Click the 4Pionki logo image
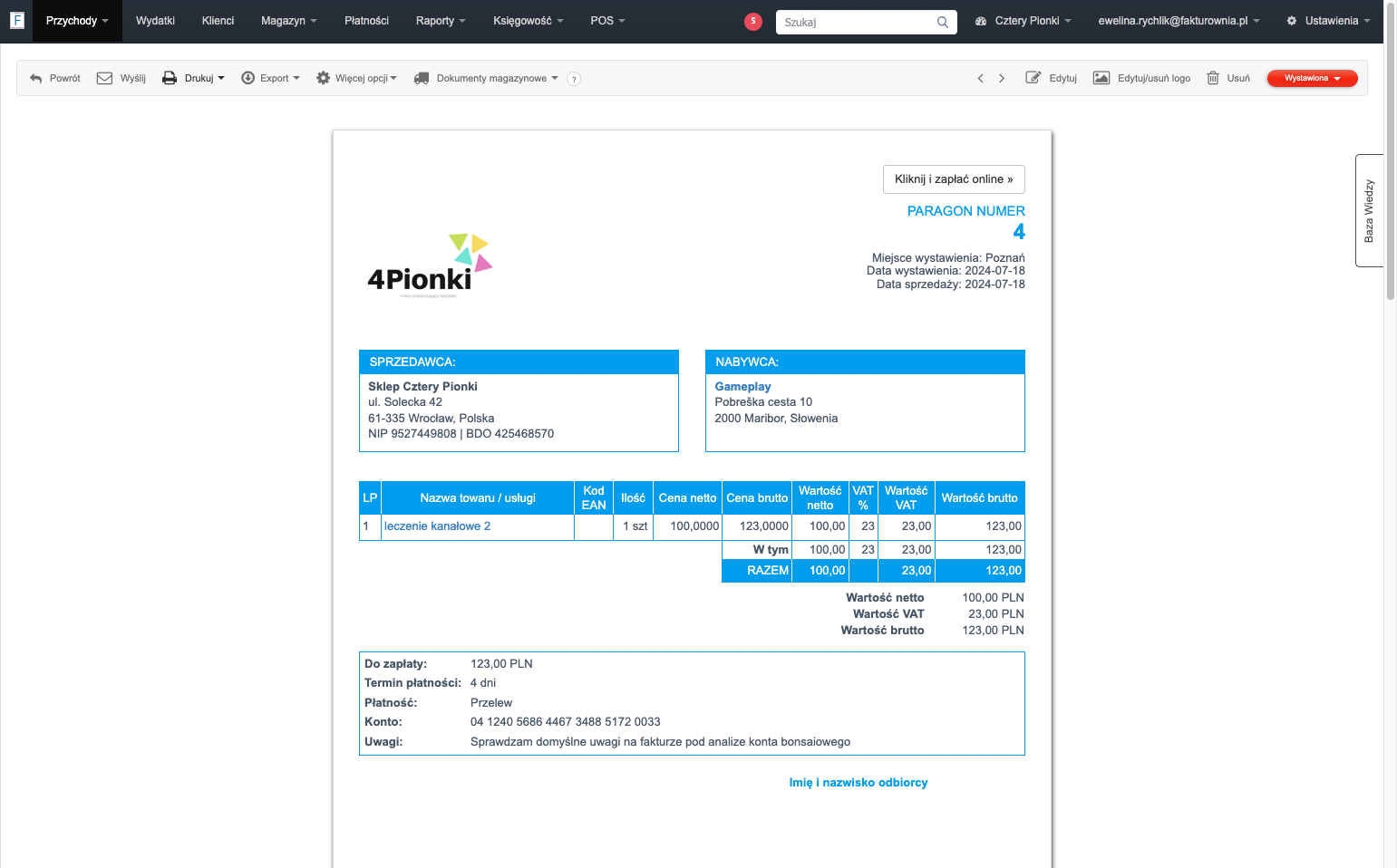 (x=430, y=265)
